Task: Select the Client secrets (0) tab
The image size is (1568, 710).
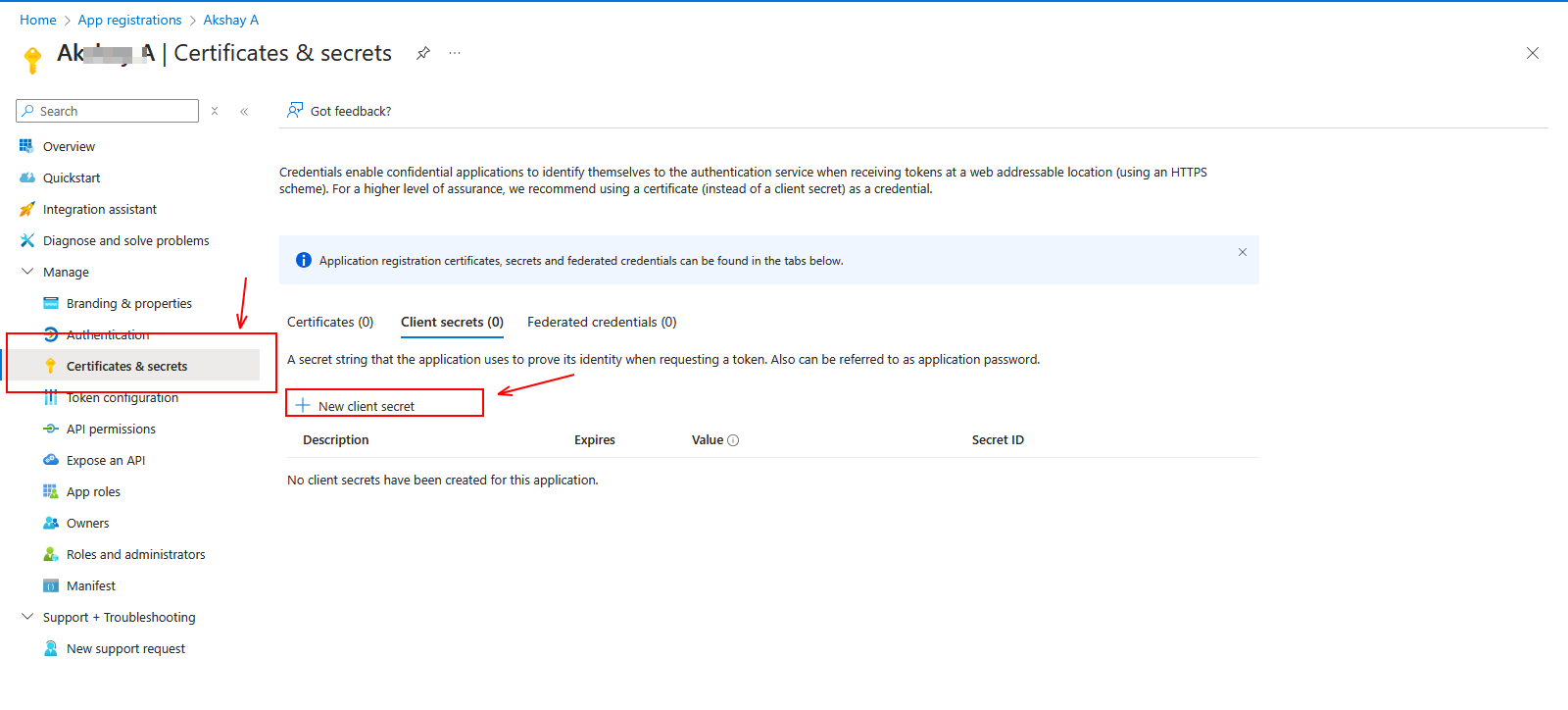Action: coord(452,322)
